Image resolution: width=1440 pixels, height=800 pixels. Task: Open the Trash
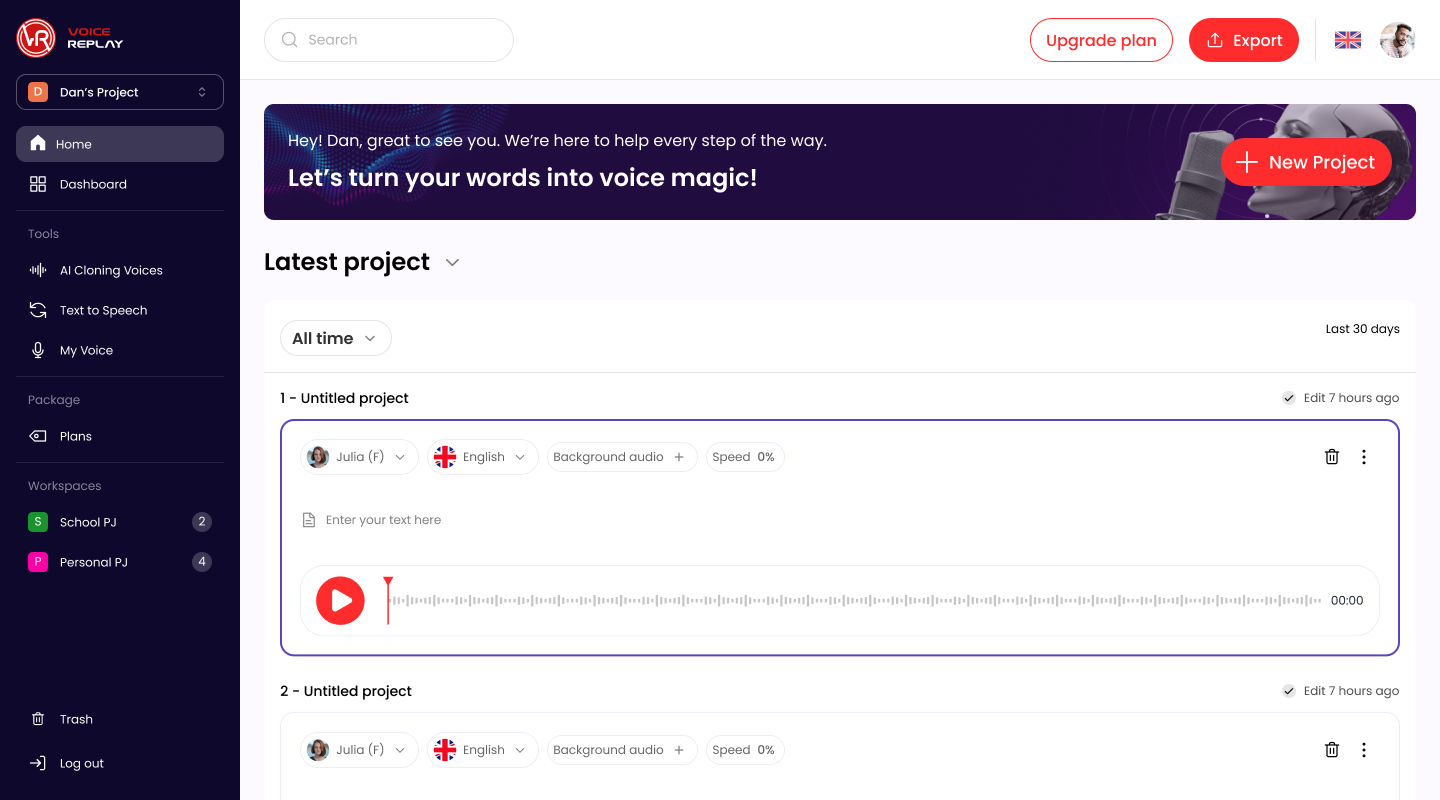[x=74, y=719]
